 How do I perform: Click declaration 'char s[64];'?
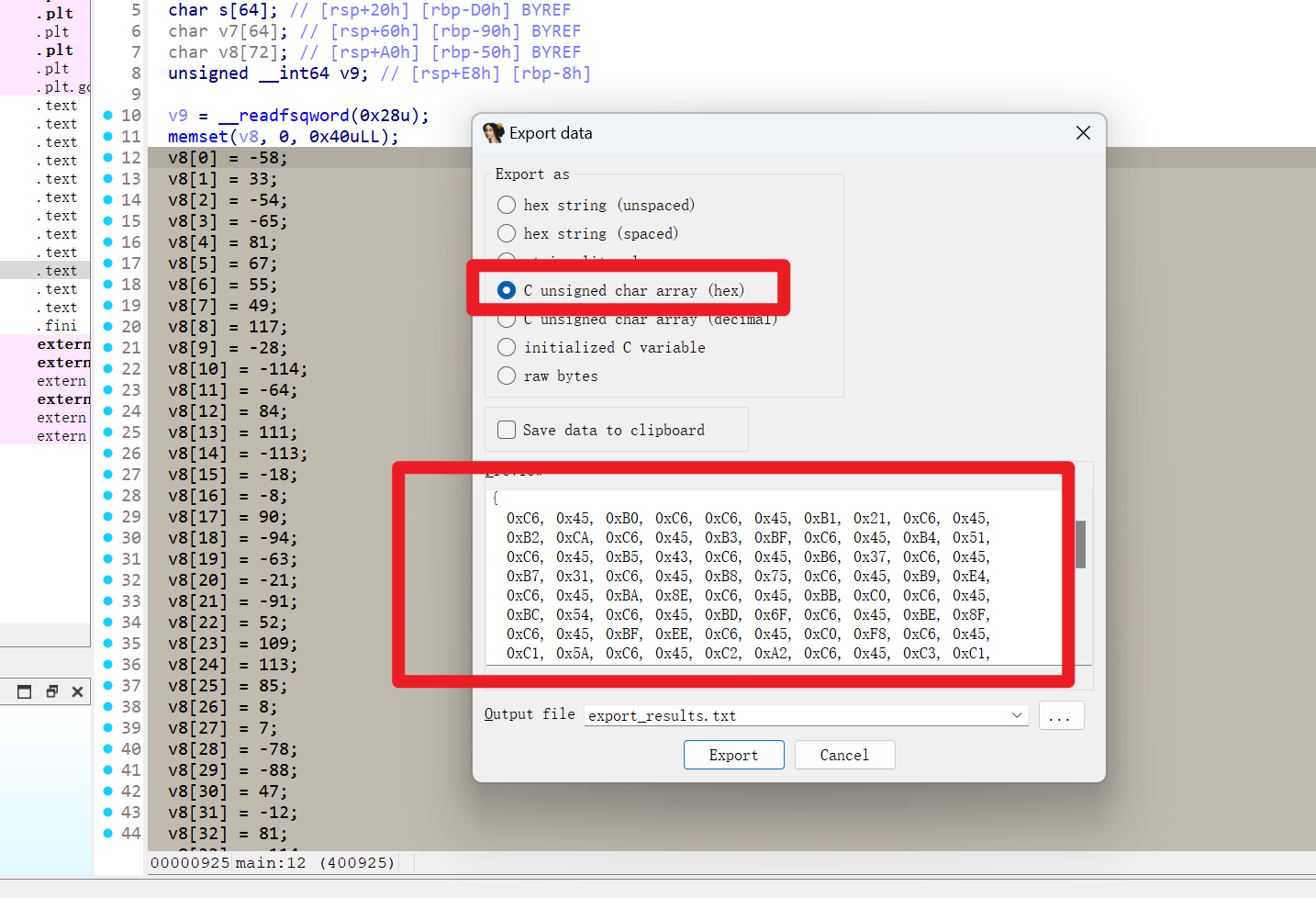222,10
